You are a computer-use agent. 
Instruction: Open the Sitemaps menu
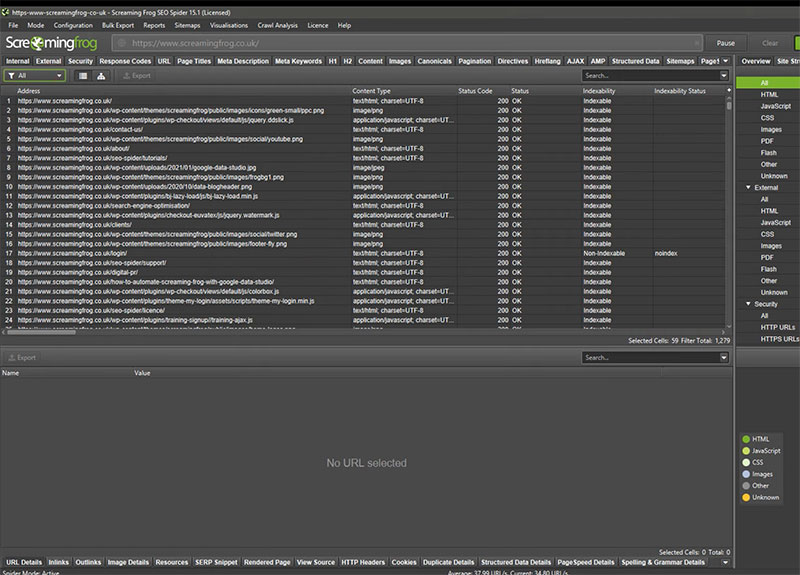click(x=187, y=25)
